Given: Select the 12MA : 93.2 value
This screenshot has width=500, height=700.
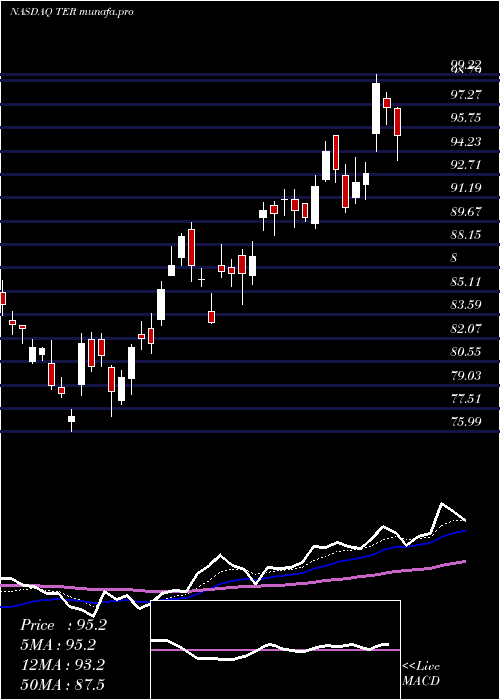Looking at the screenshot, I should [x=62, y=665].
